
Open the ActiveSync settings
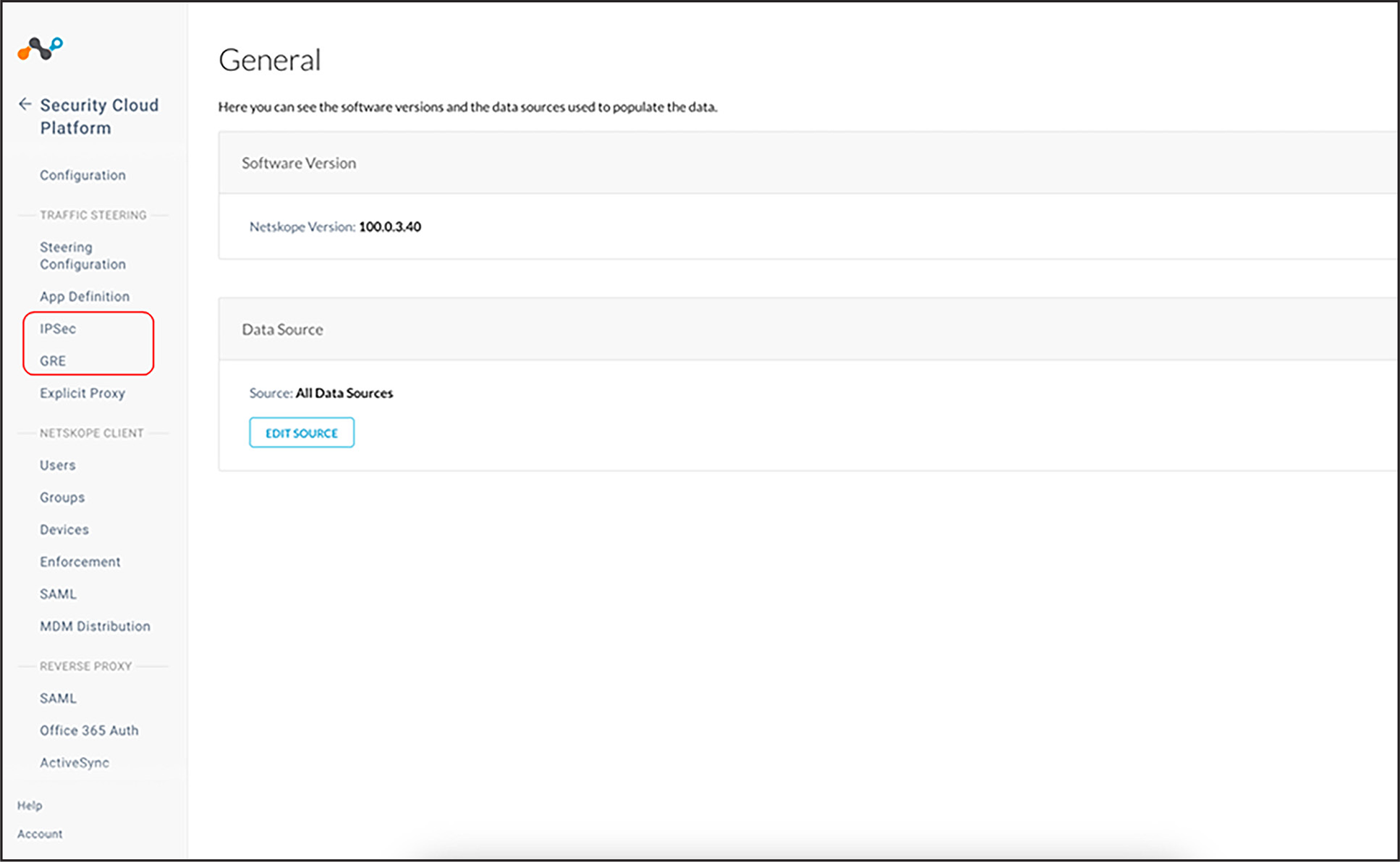pyautogui.click(x=75, y=763)
